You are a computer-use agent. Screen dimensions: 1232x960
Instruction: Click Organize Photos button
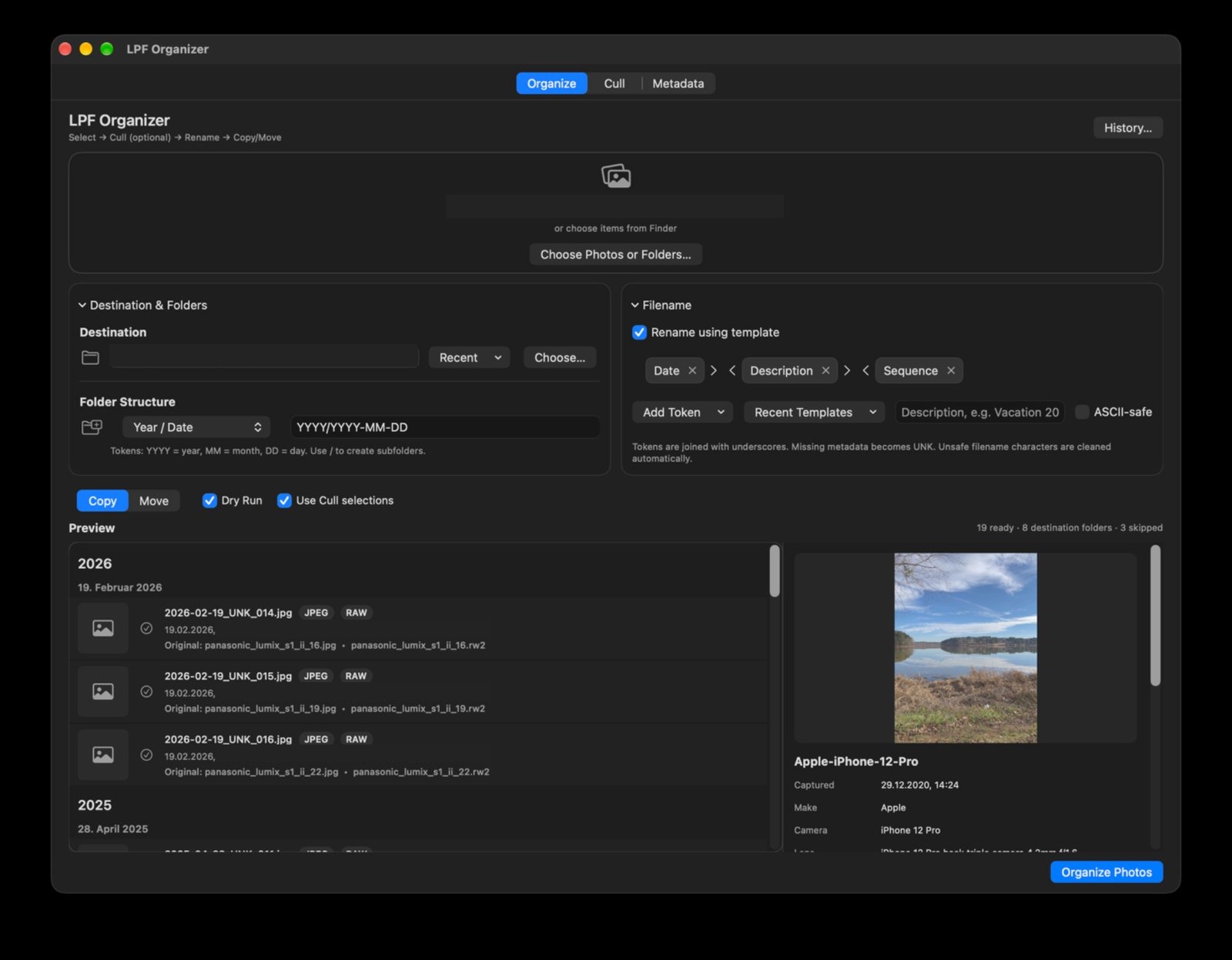(x=1106, y=872)
